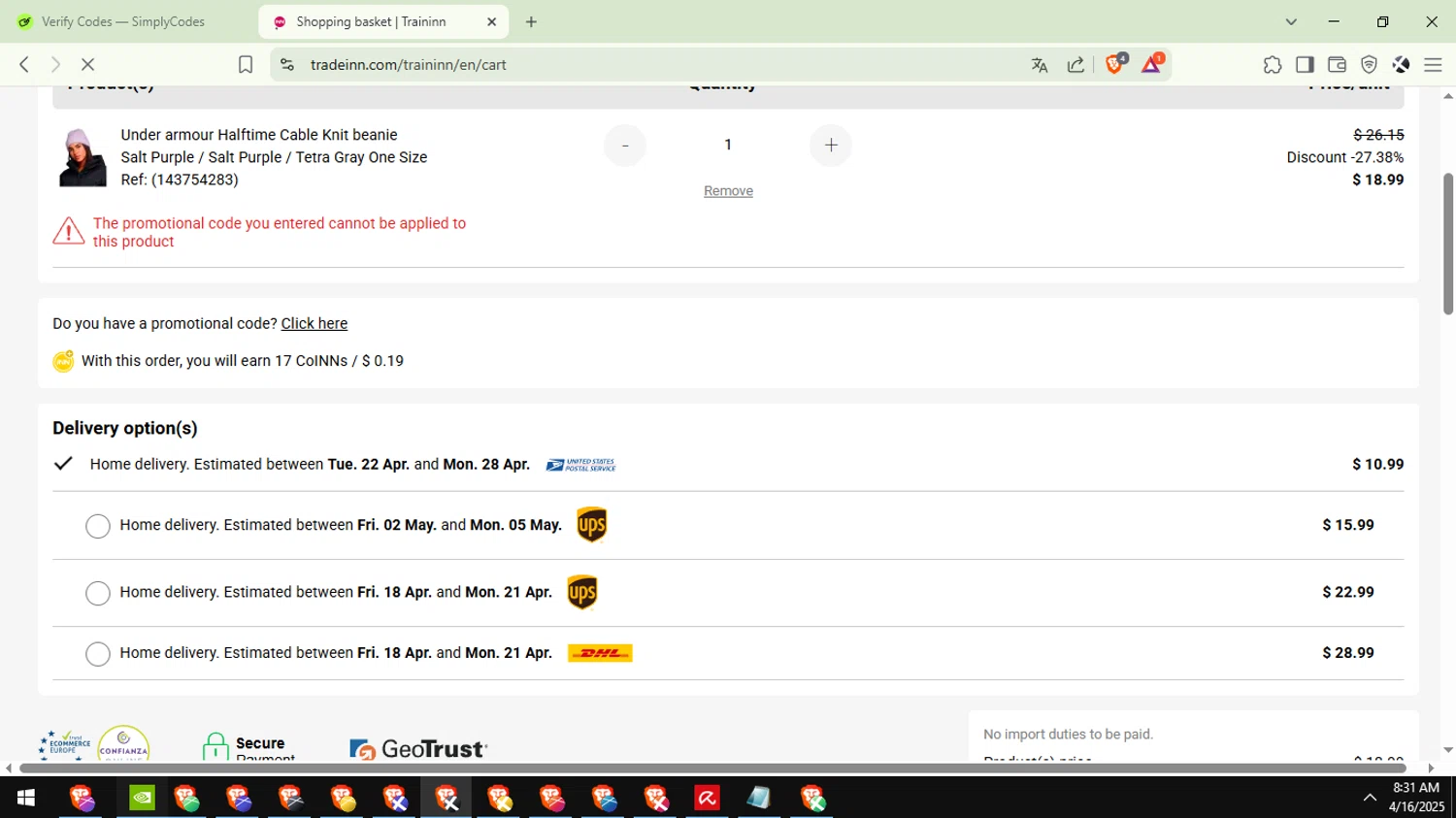Open Brave Shields lion icon
The width and height of the screenshot is (1456, 818).
(1115, 64)
